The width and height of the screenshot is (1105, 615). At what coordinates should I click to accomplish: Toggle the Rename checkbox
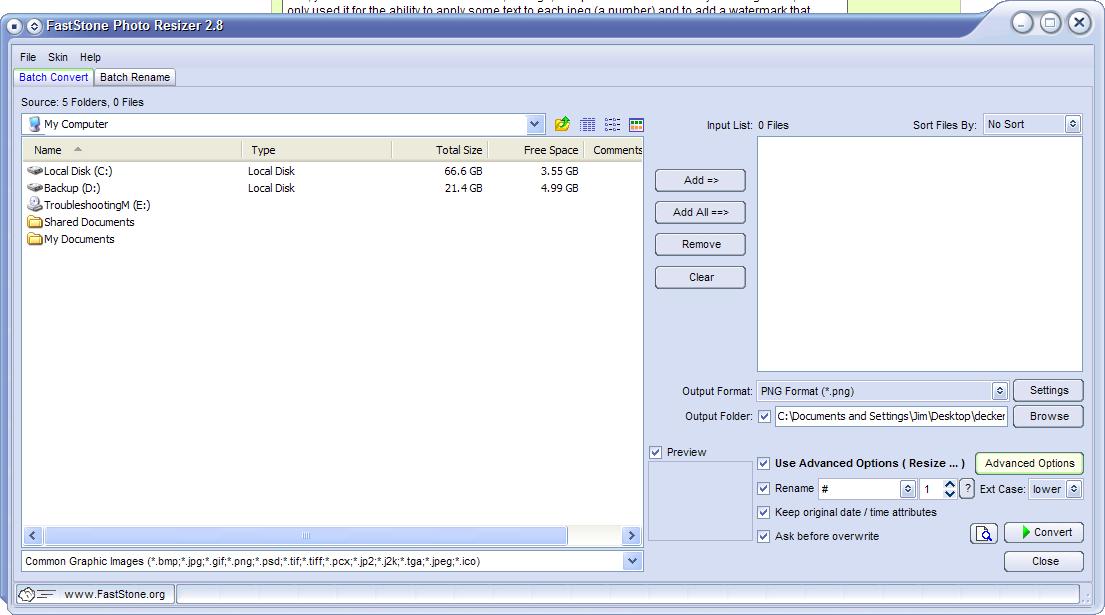coord(763,488)
